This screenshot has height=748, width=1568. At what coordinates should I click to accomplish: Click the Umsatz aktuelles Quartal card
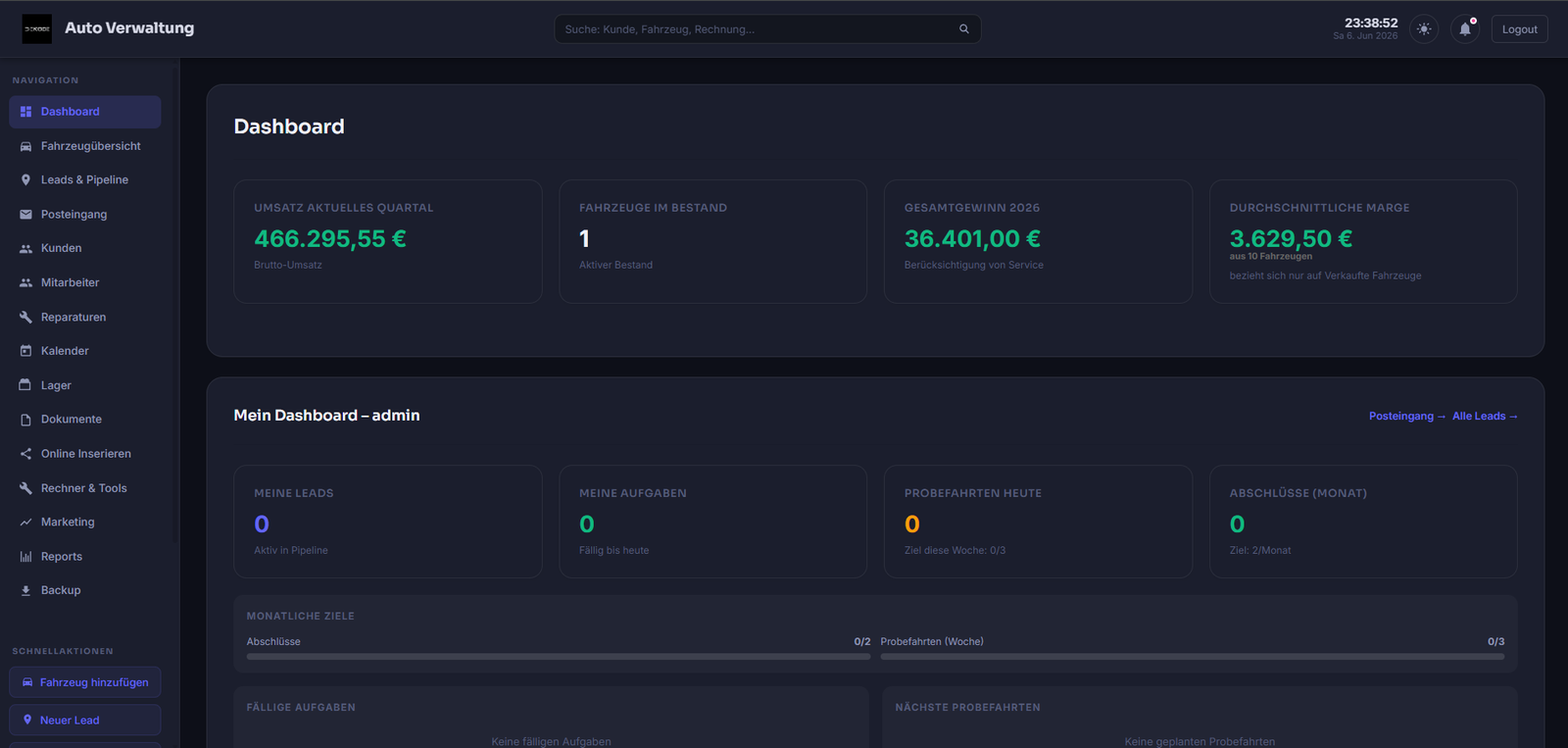[388, 241]
